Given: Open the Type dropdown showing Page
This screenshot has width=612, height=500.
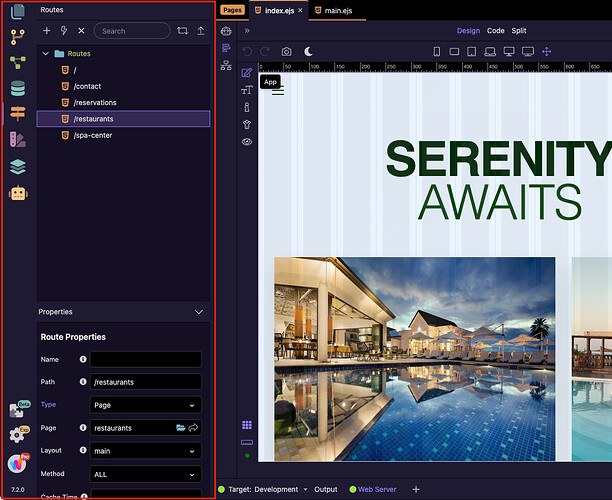Looking at the screenshot, I should (x=145, y=405).
